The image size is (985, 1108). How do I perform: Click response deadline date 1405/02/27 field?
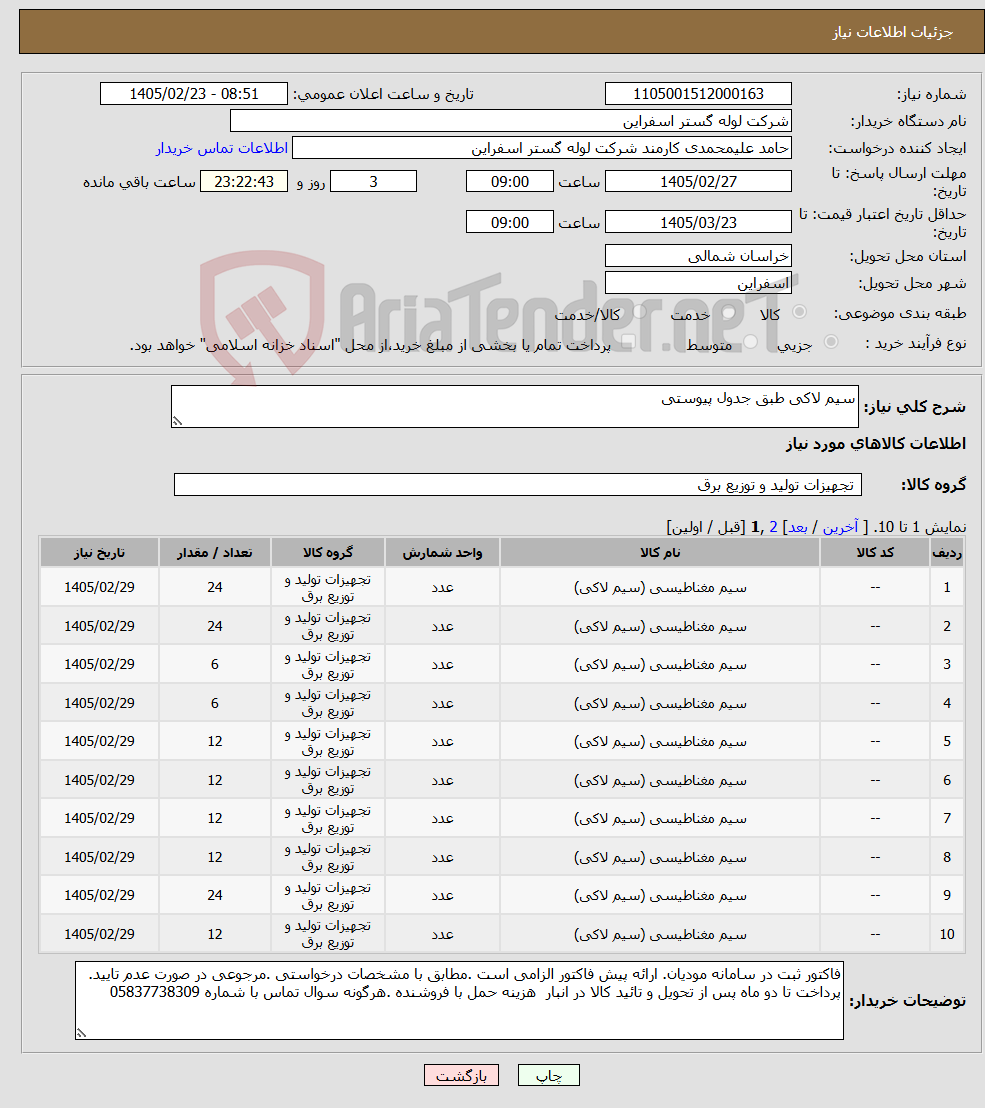(698, 182)
